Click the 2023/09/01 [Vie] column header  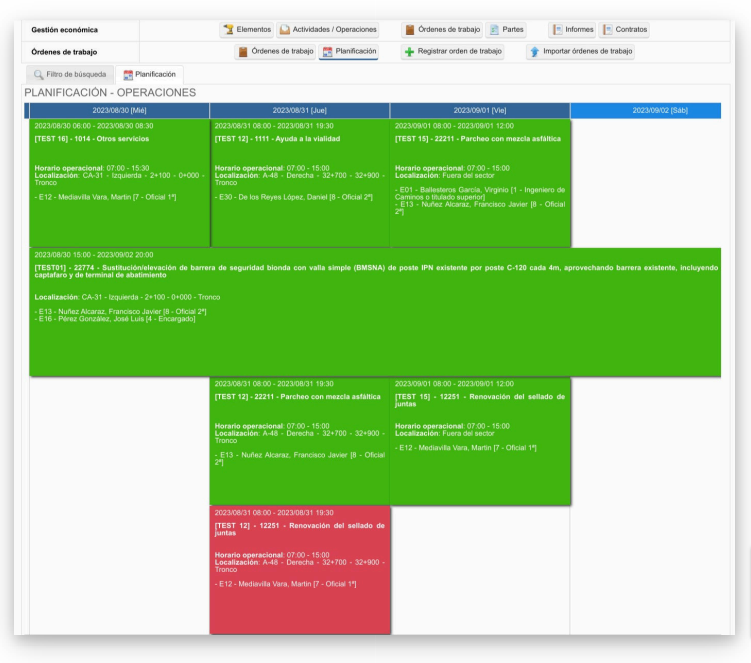pyautogui.click(x=480, y=110)
